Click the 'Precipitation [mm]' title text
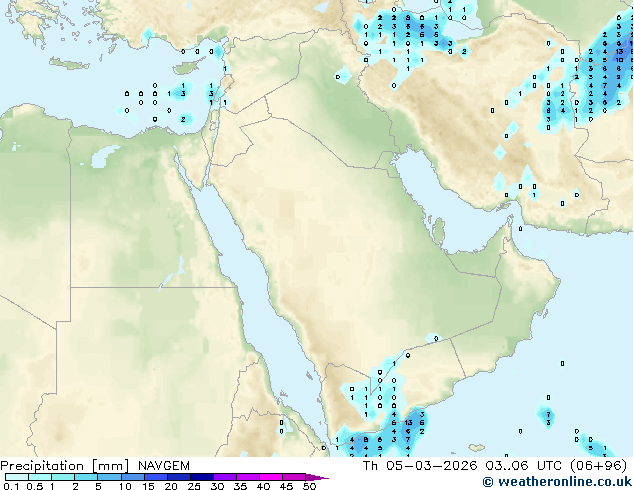Viewport: 634px width, 490px height. [65, 466]
